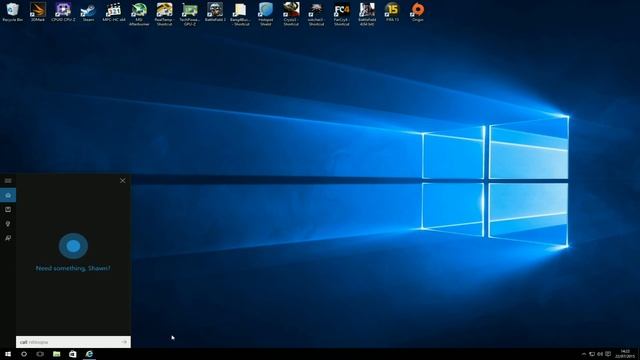The width and height of the screenshot is (640, 360).
Task: Select the Hotspot Shield desktop shortcut
Action: pyautogui.click(x=265, y=14)
